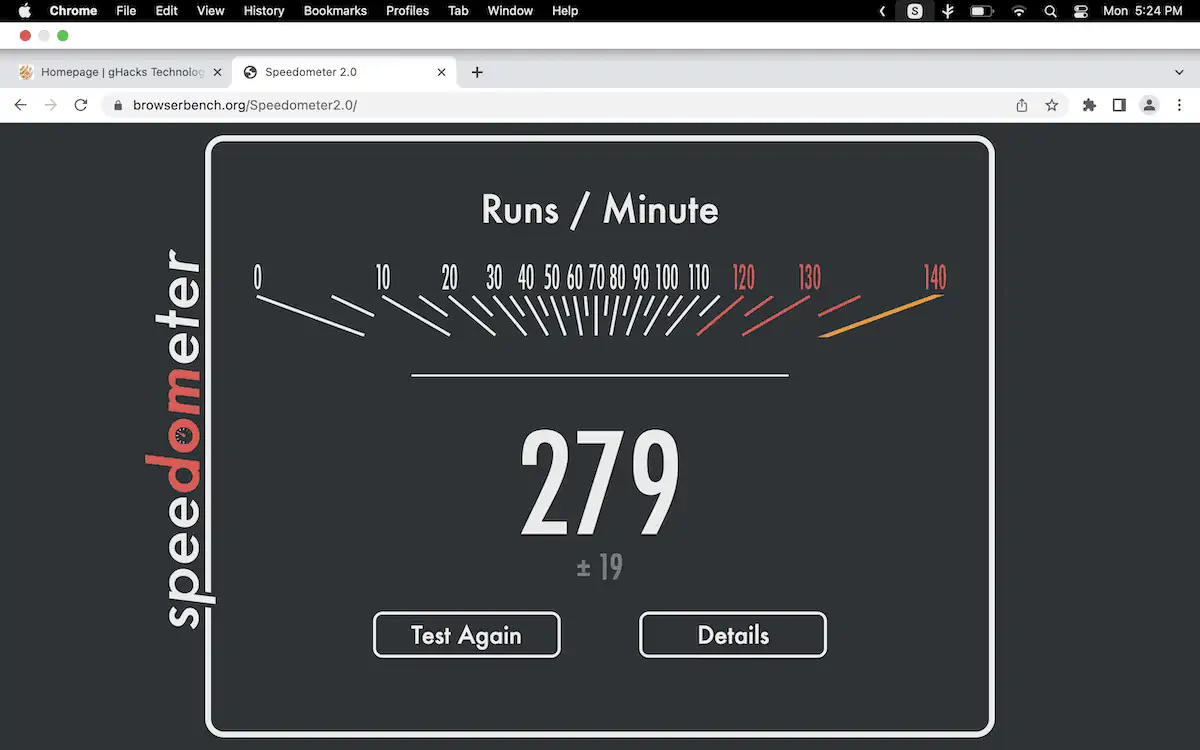This screenshot has height=750, width=1200.
Task: Open the View menu
Action: coord(210,11)
